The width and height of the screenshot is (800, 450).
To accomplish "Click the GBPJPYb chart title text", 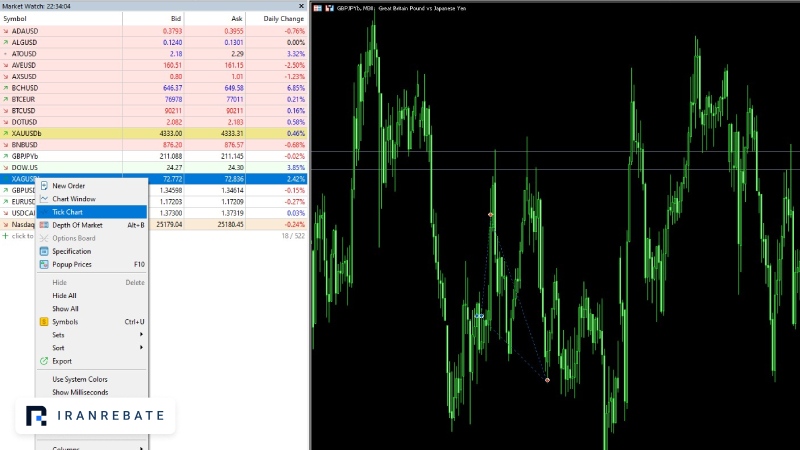I will pos(401,8).
